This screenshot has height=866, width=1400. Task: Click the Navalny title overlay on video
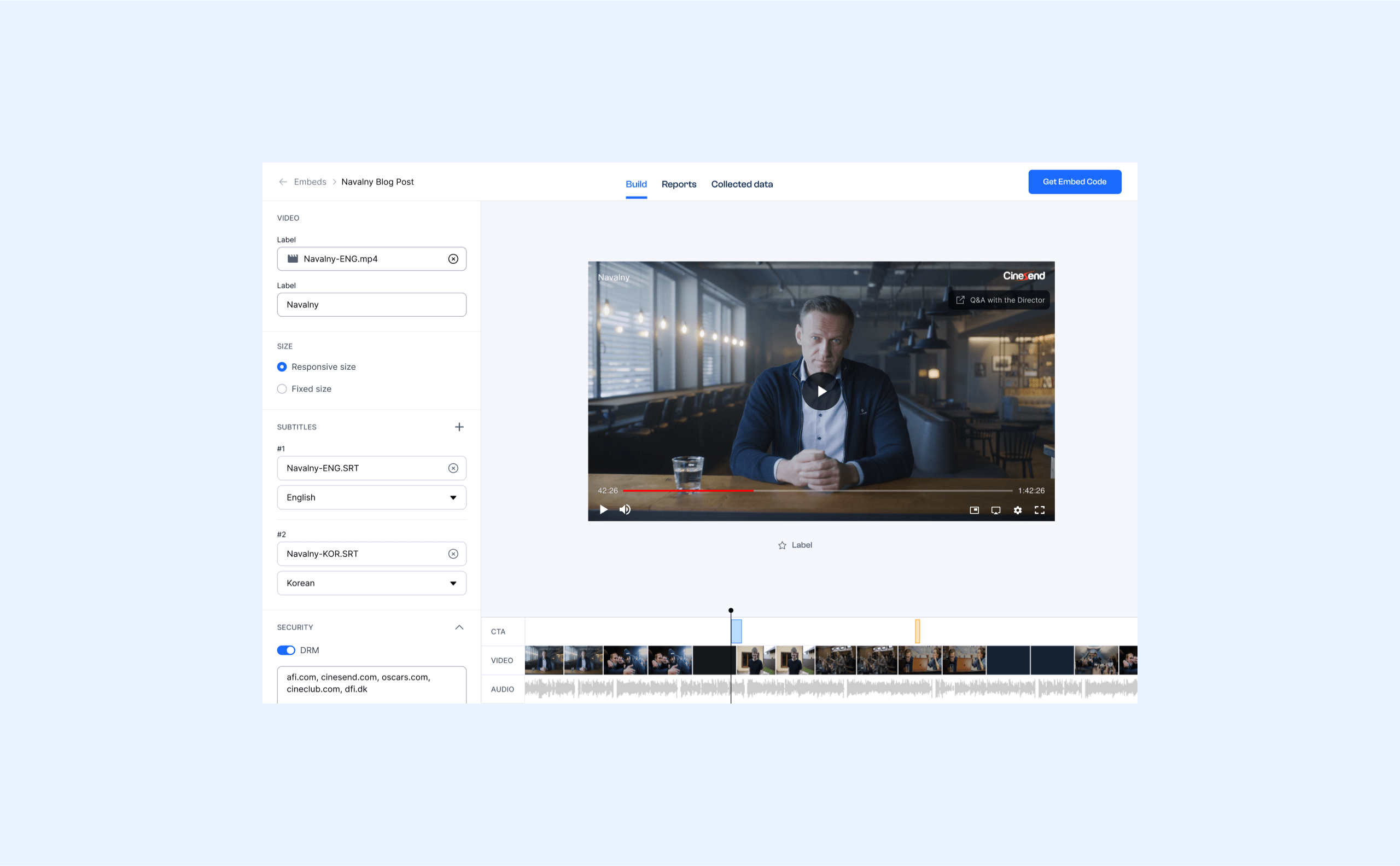pos(613,277)
